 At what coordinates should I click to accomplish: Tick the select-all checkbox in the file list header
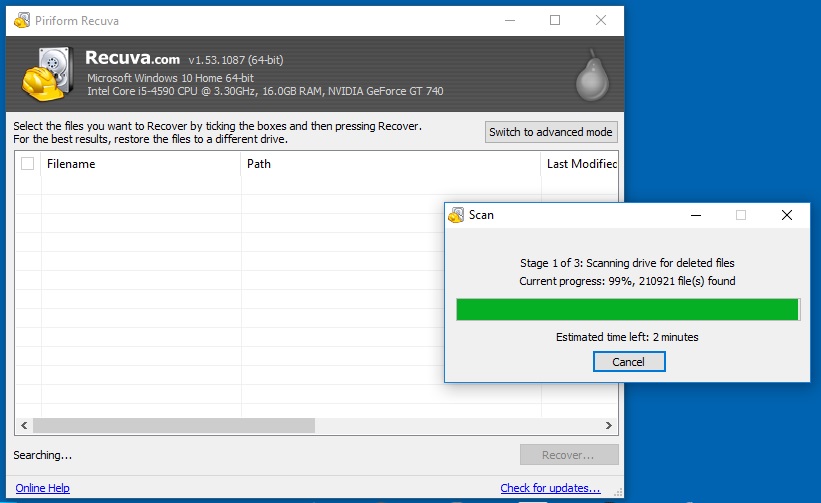(x=28, y=164)
